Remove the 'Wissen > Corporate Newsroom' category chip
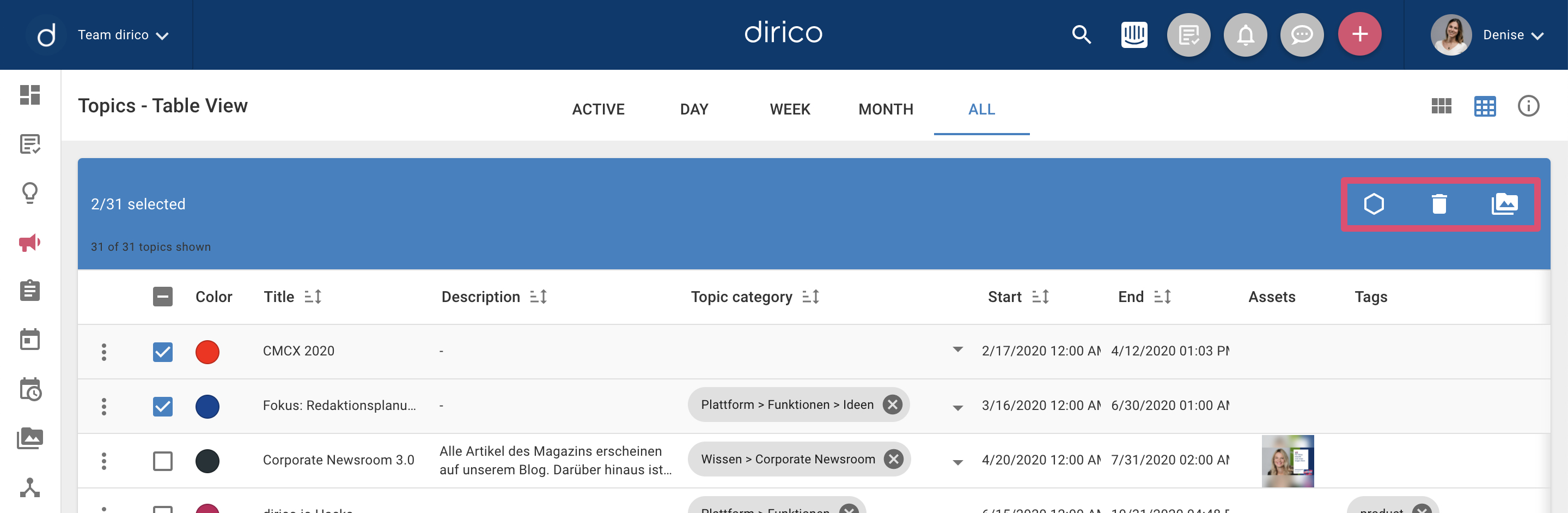The width and height of the screenshot is (1568, 513). tap(894, 459)
